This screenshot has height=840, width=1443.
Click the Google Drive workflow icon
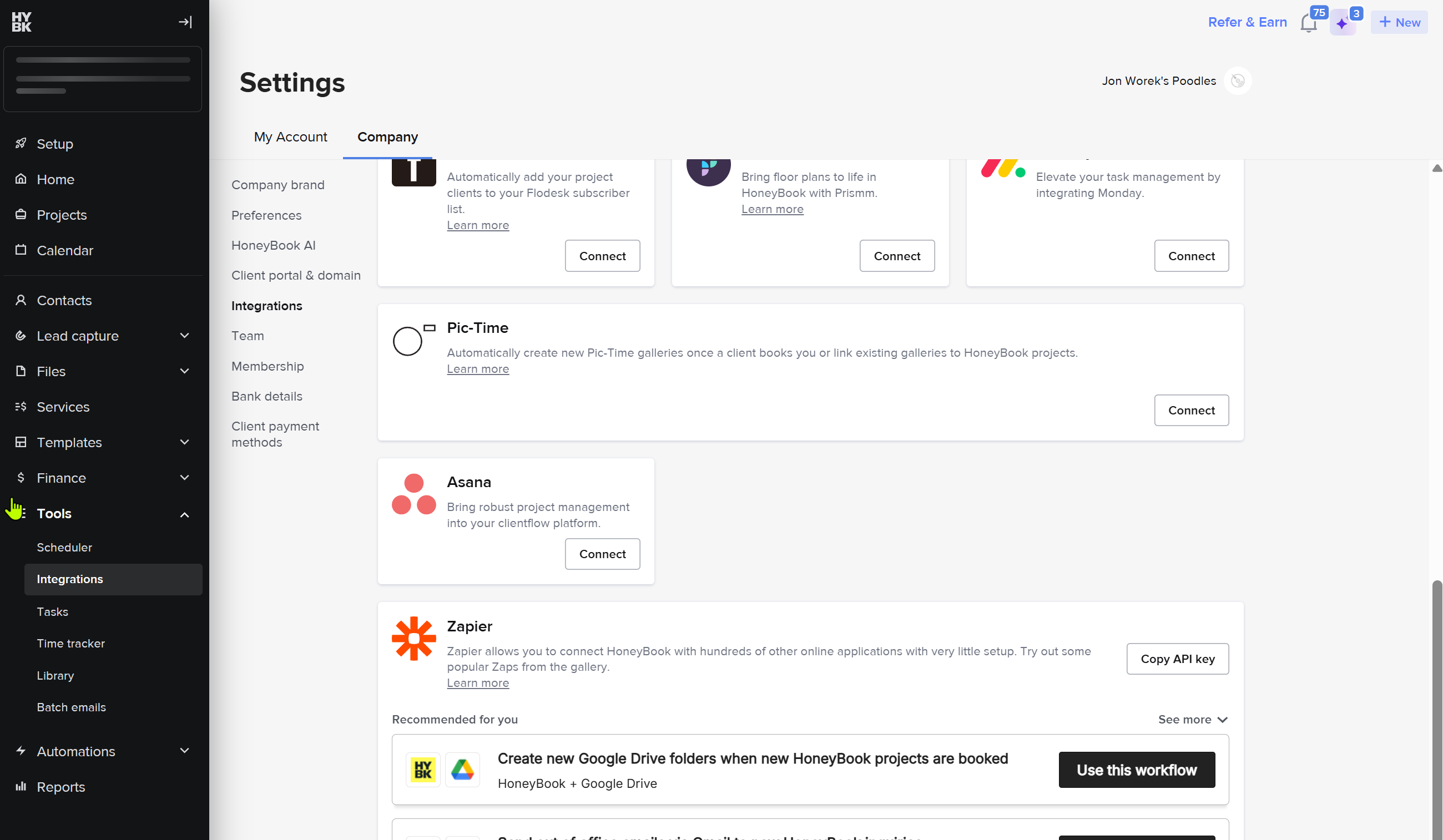click(462, 769)
